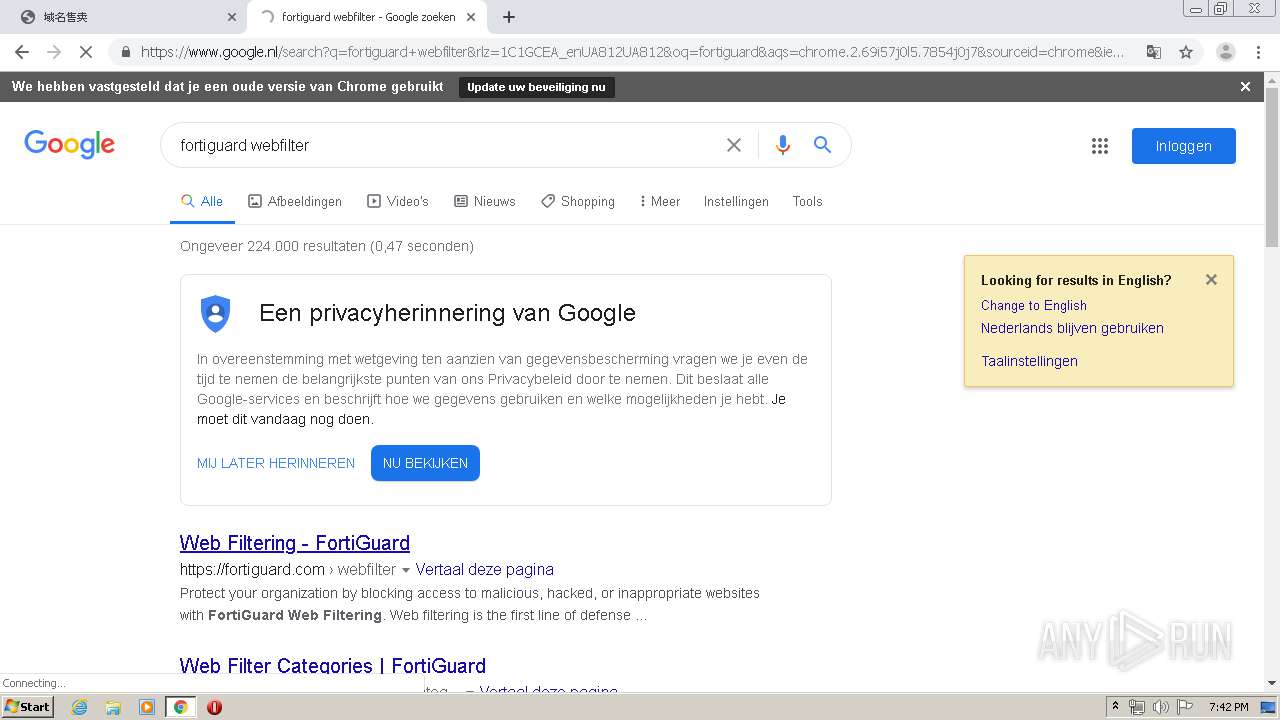The height and width of the screenshot is (720, 1280).
Task: Open the Chrome profile avatar icon
Action: (1226, 52)
